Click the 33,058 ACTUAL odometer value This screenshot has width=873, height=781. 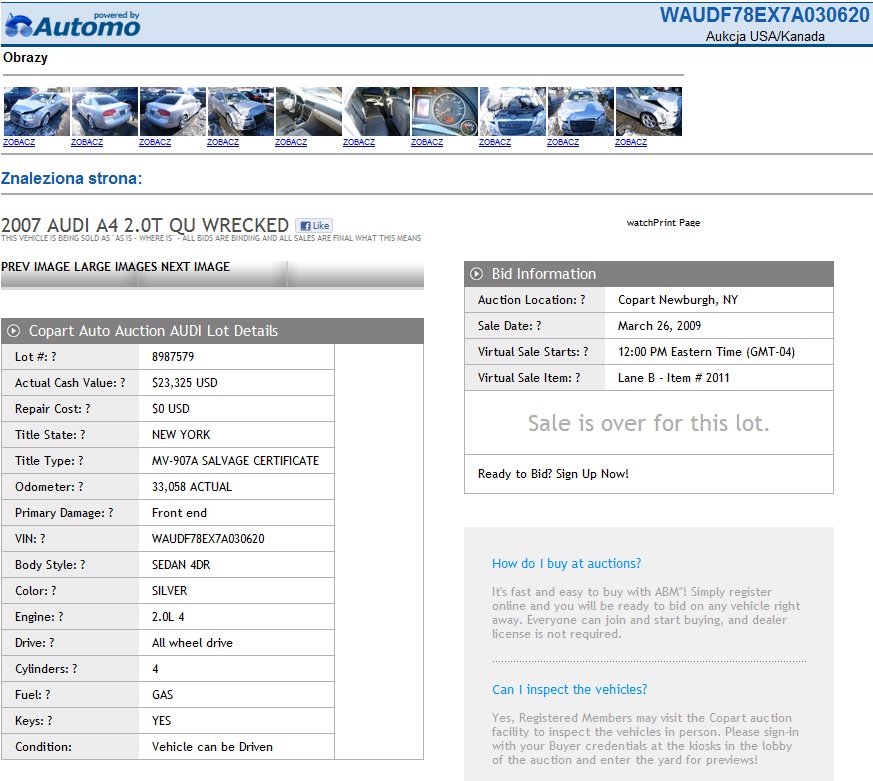click(x=192, y=487)
